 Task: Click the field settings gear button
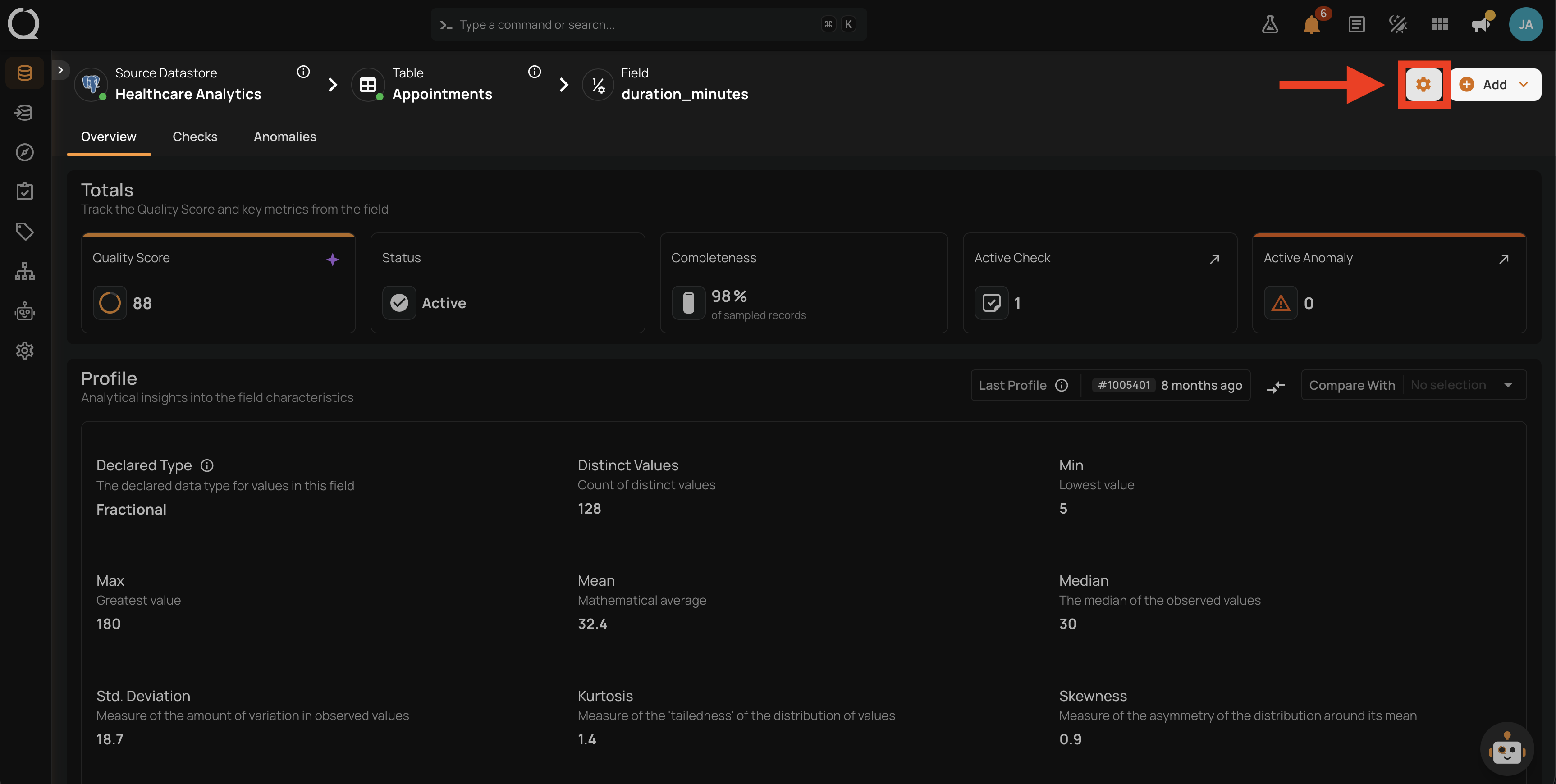click(1424, 85)
